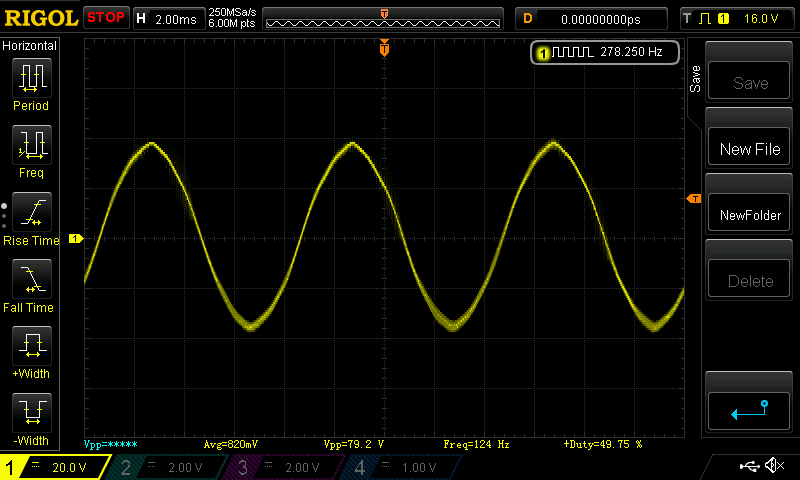Choose the Rise Time measurement icon
800x480 pixels.
31,213
